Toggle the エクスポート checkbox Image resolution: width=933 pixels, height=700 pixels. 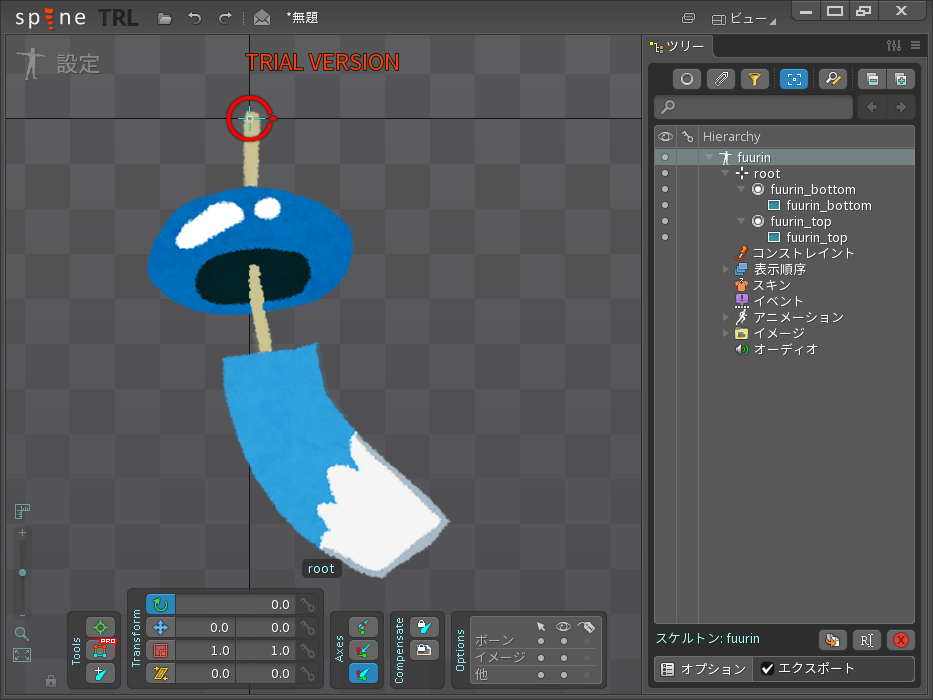coord(768,669)
